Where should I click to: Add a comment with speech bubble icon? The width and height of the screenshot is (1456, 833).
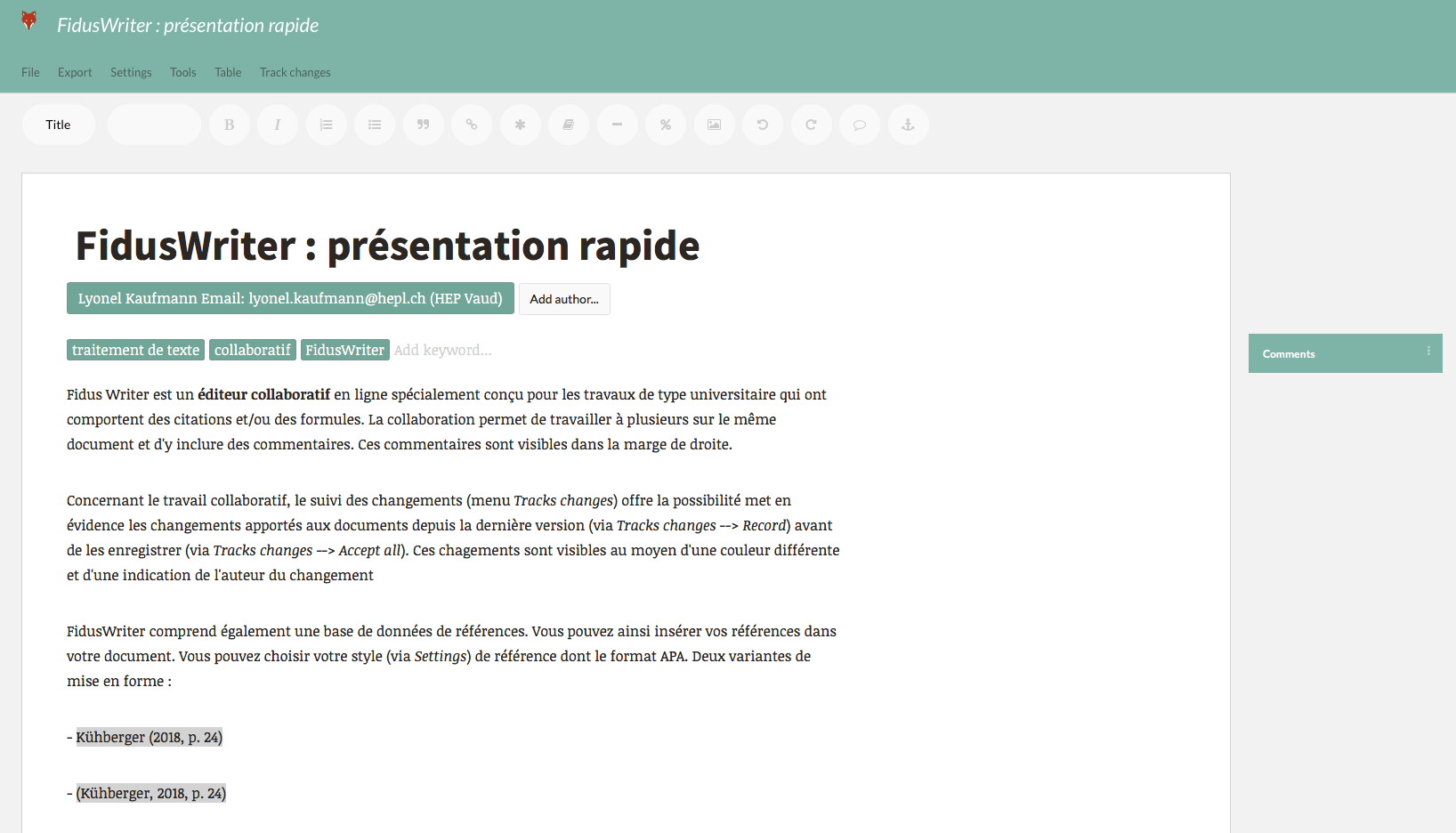pos(860,125)
